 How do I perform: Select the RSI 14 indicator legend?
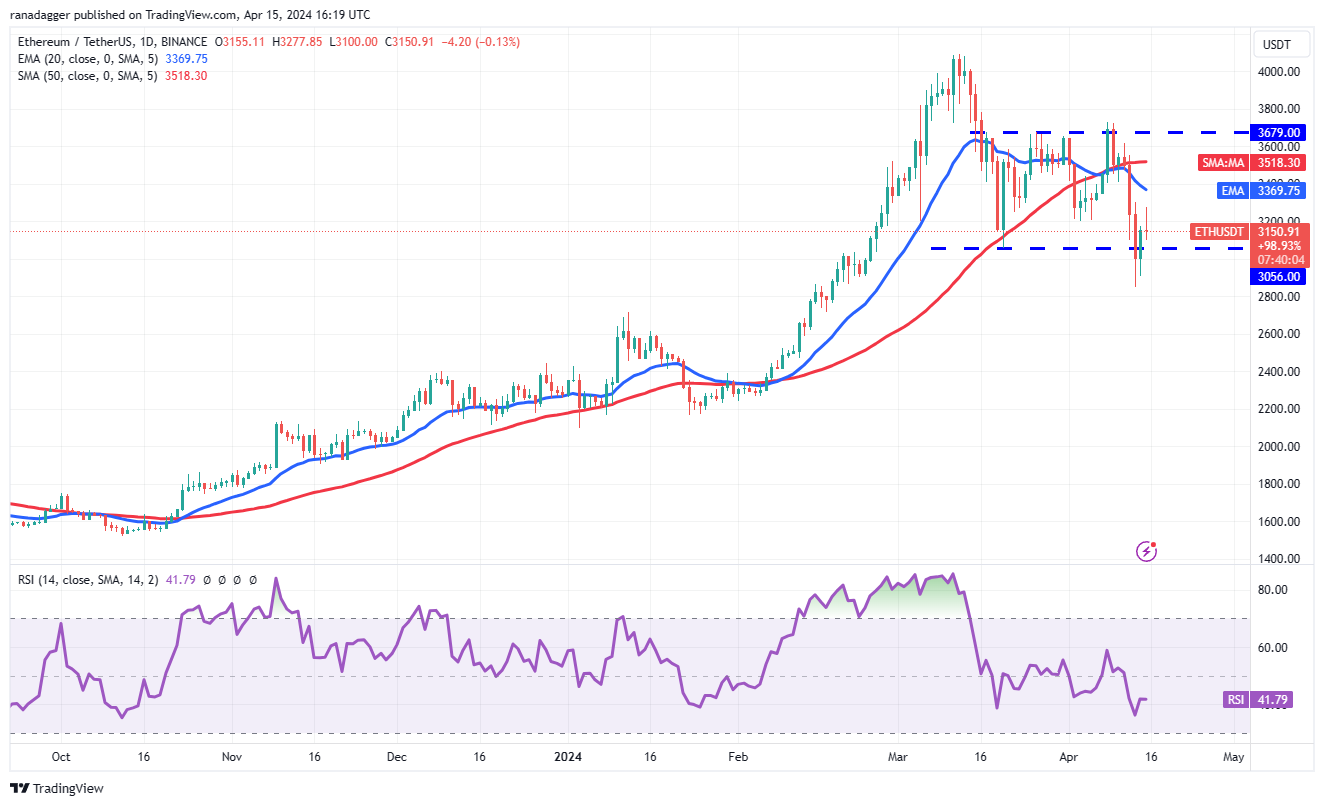click(x=138, y=579)
